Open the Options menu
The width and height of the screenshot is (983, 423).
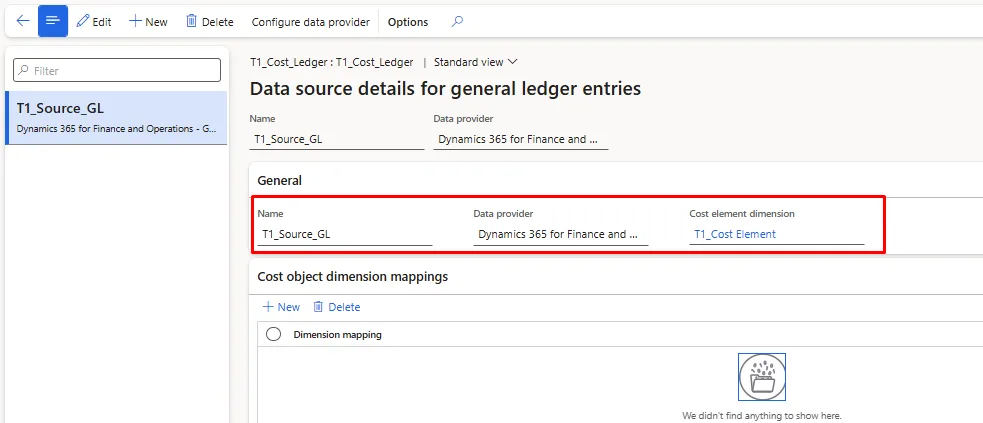[408, 22]
